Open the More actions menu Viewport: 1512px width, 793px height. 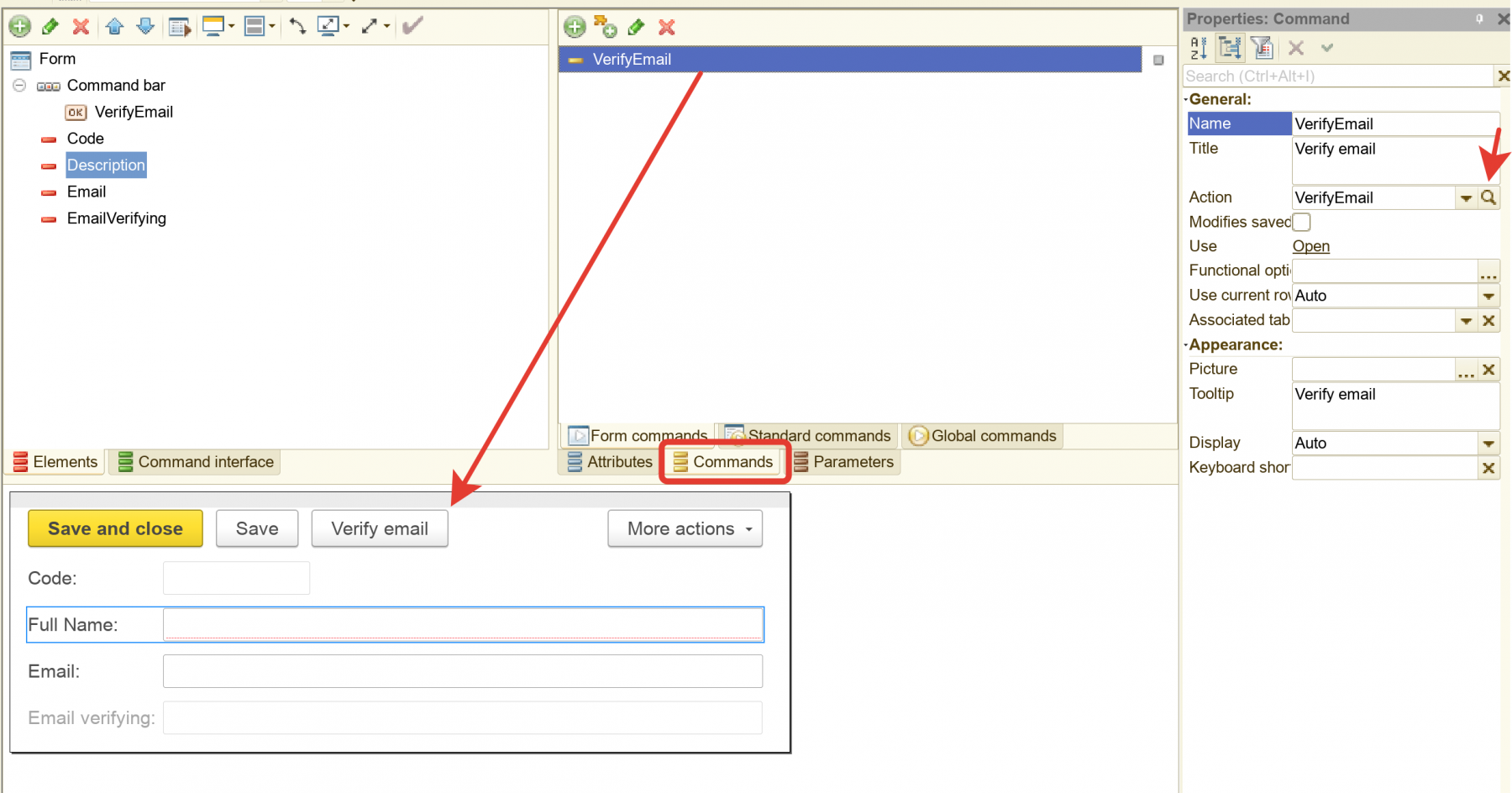[685, 529]
